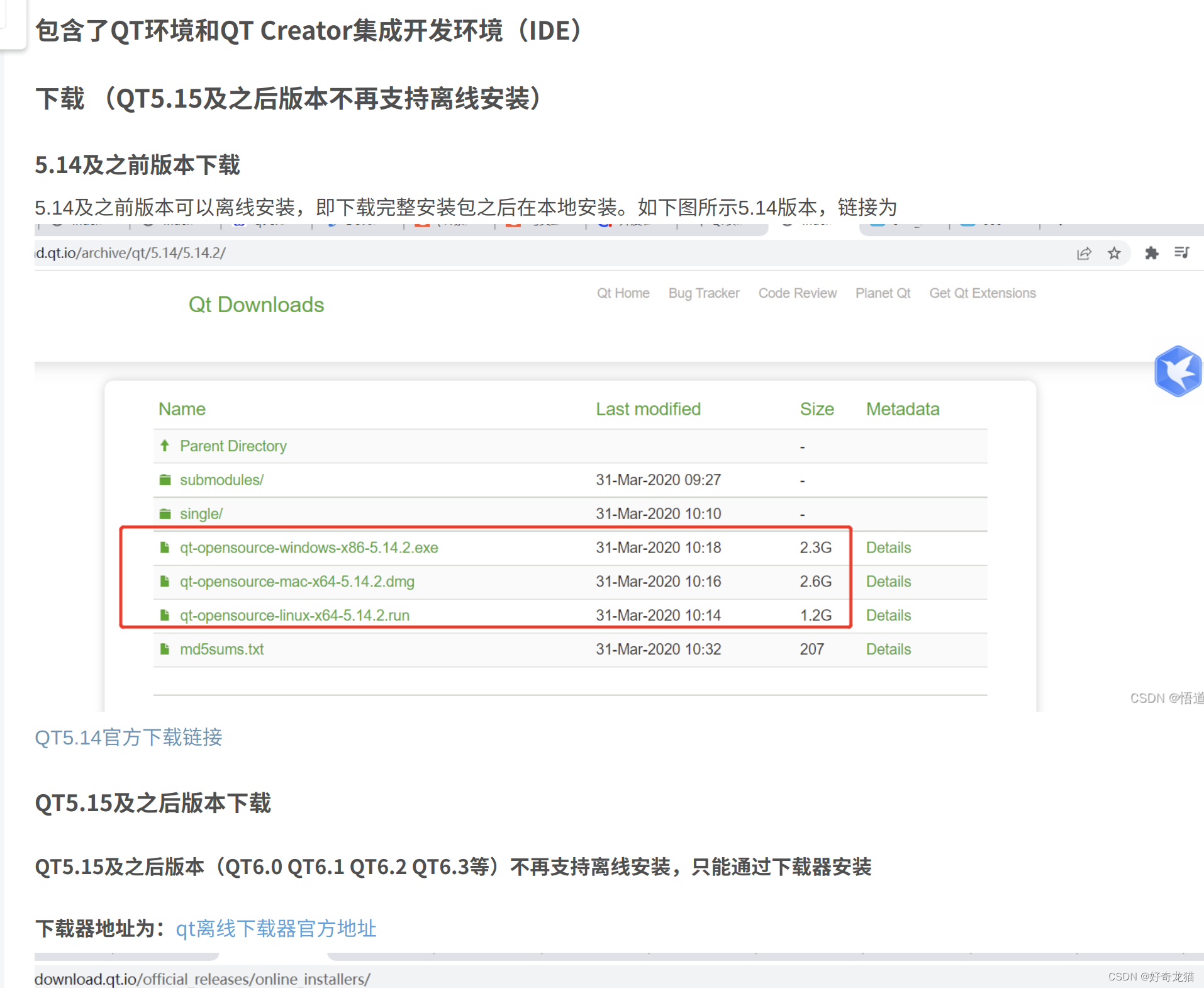Download qt-opensource-linux-x64-5.14.2.run
This screenshot has width=1204, height=988.
pyautogui.click(x=294, y=615)
